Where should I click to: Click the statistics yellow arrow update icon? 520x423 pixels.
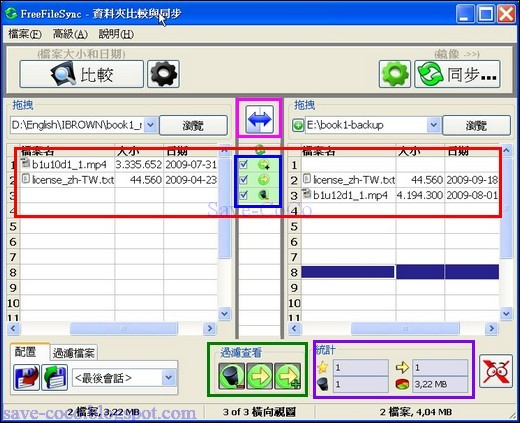coord(402,368)
